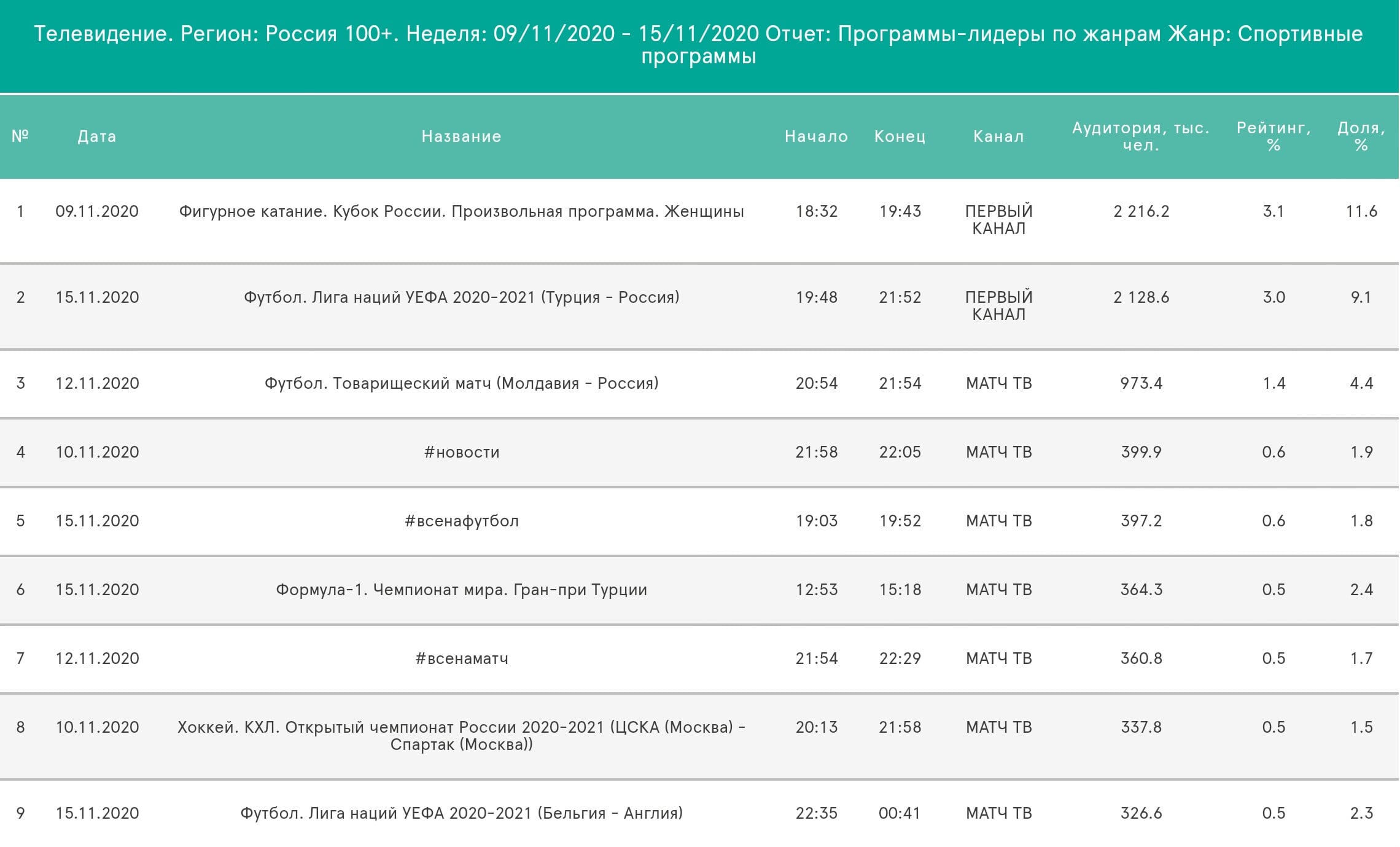Click audience value 2 128.6

pyautogui.click(x=1141, y=297)
